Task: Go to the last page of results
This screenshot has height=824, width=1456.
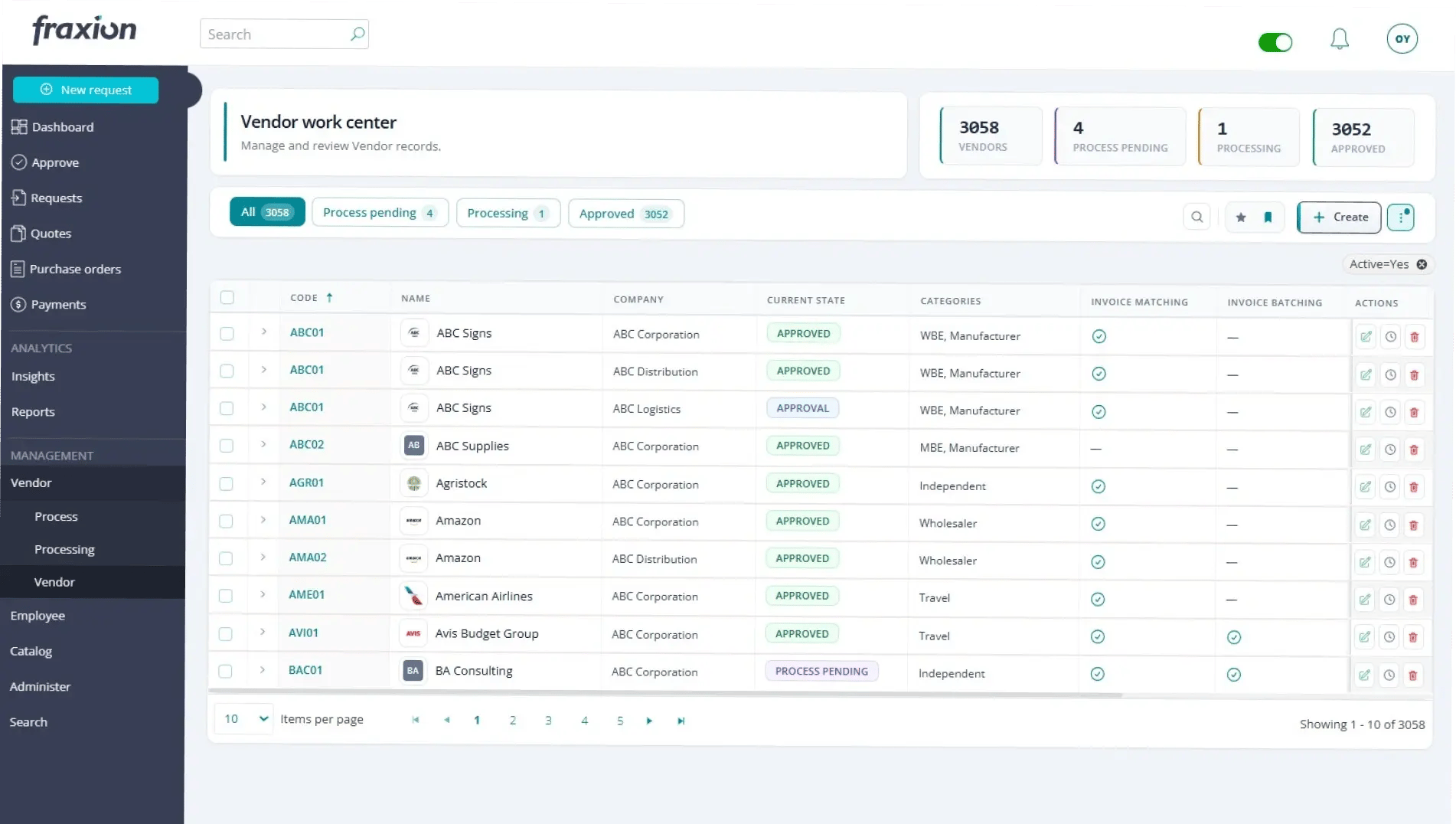Action: click(x=681, y=721)
